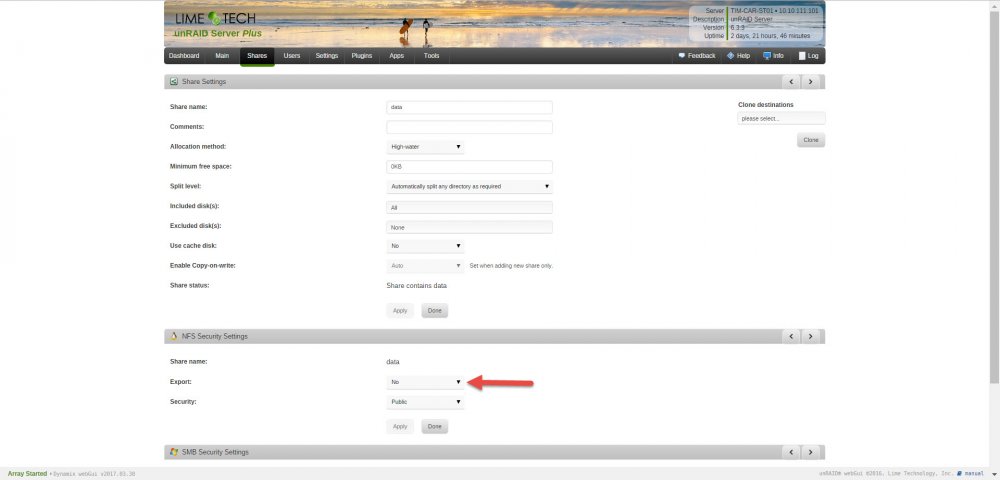Open the Plugins tab
The image size is (1000, 480).
tap(362, 56)
